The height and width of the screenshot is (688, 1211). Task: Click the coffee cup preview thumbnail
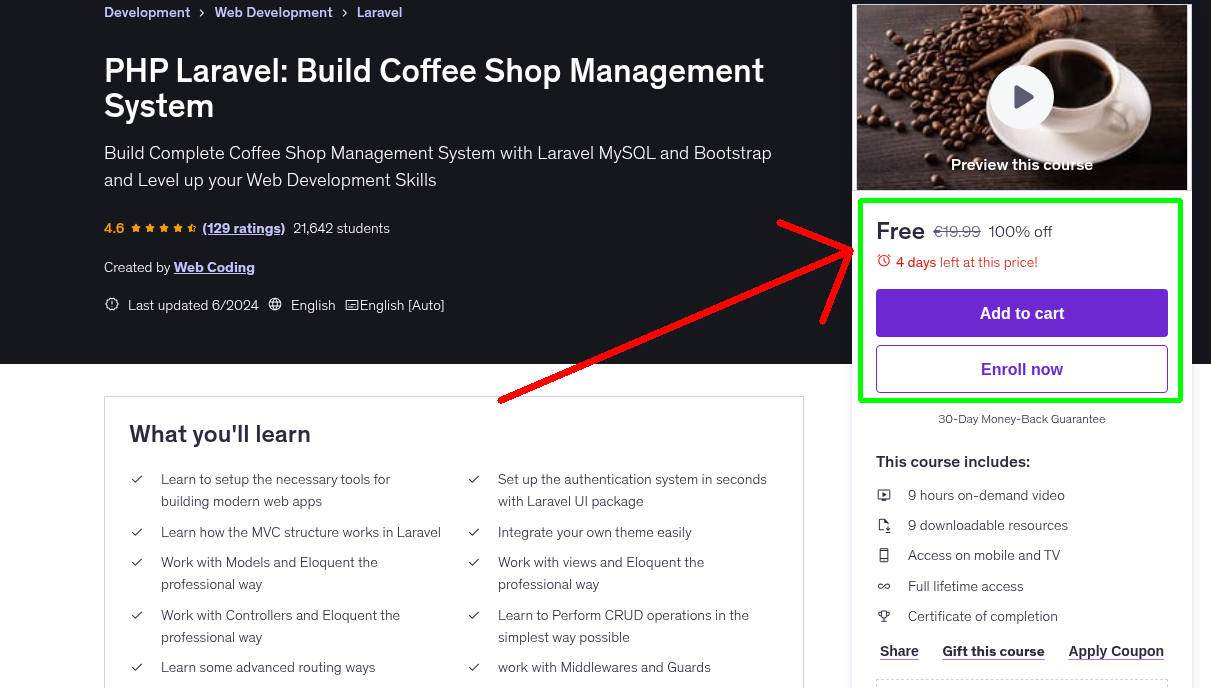1022,97
